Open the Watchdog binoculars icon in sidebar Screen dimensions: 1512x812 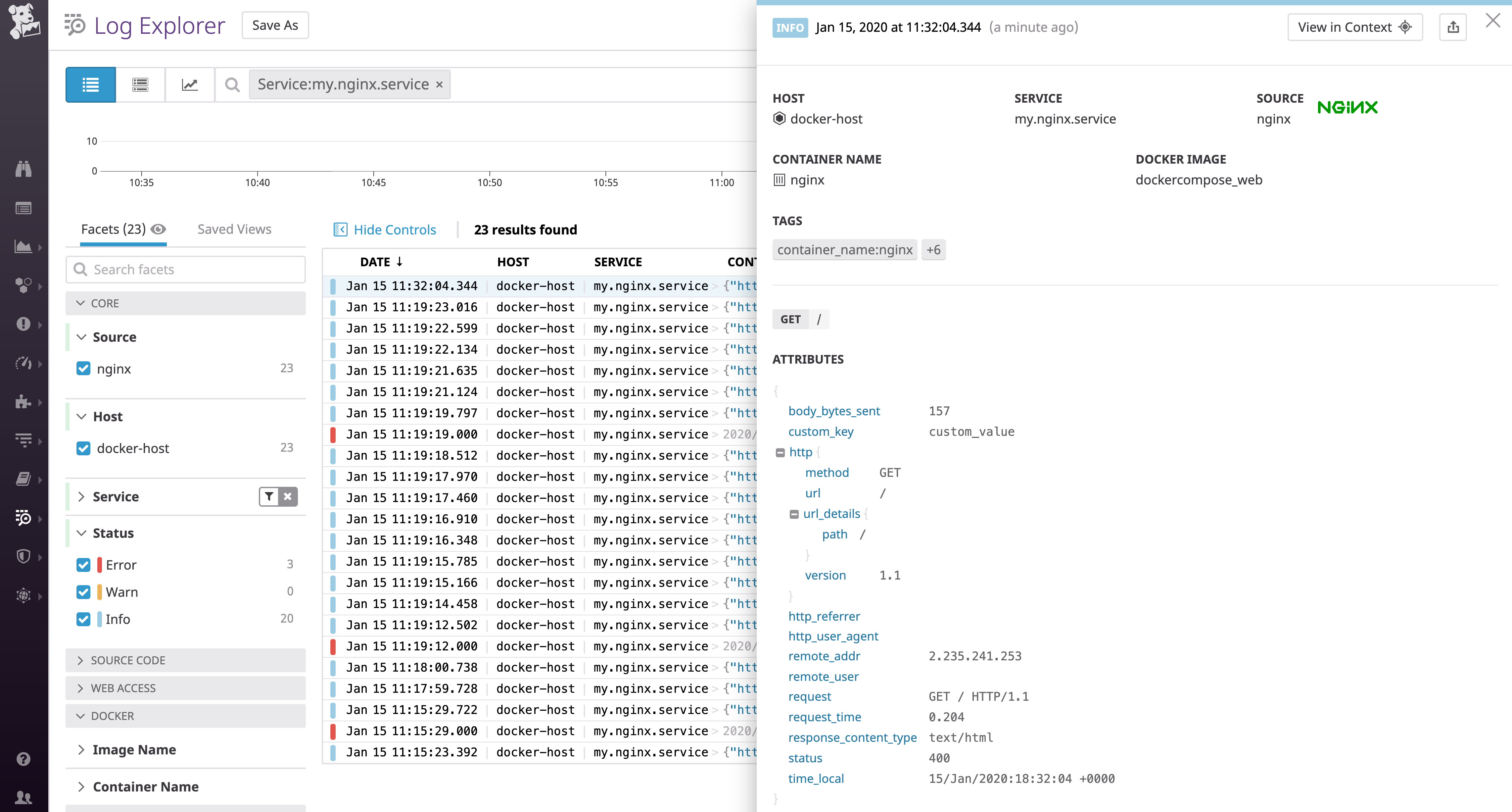tap(24, 169)
